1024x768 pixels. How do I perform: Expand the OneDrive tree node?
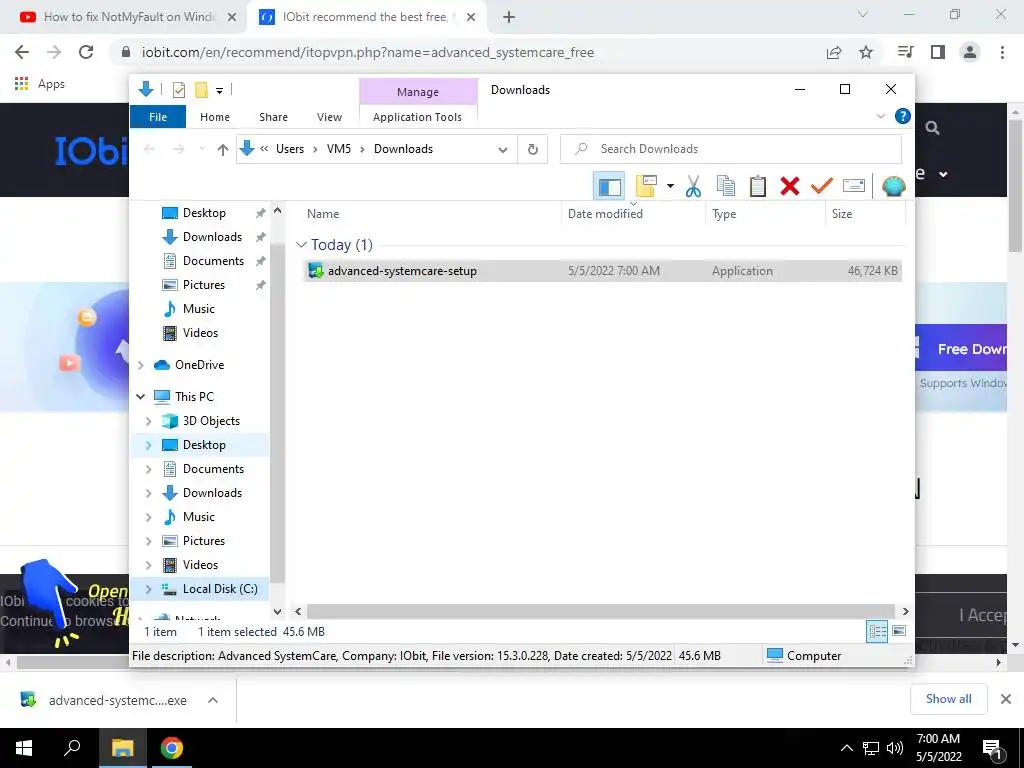140,365
